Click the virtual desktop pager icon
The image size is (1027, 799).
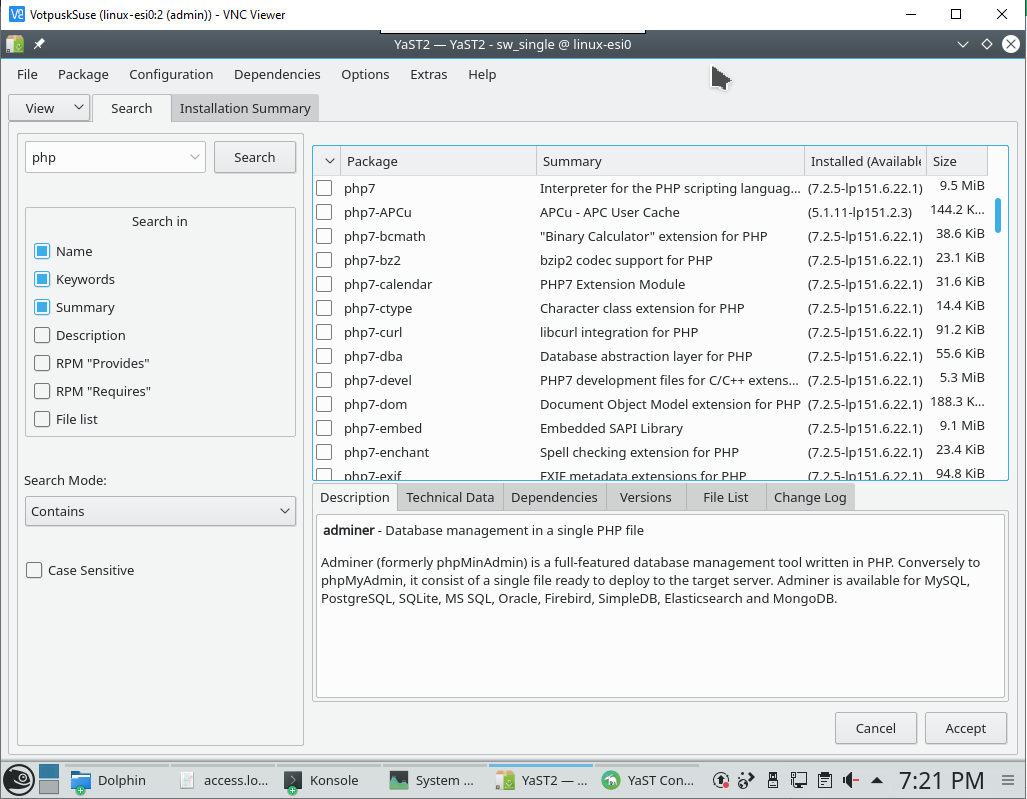[49, 780]
